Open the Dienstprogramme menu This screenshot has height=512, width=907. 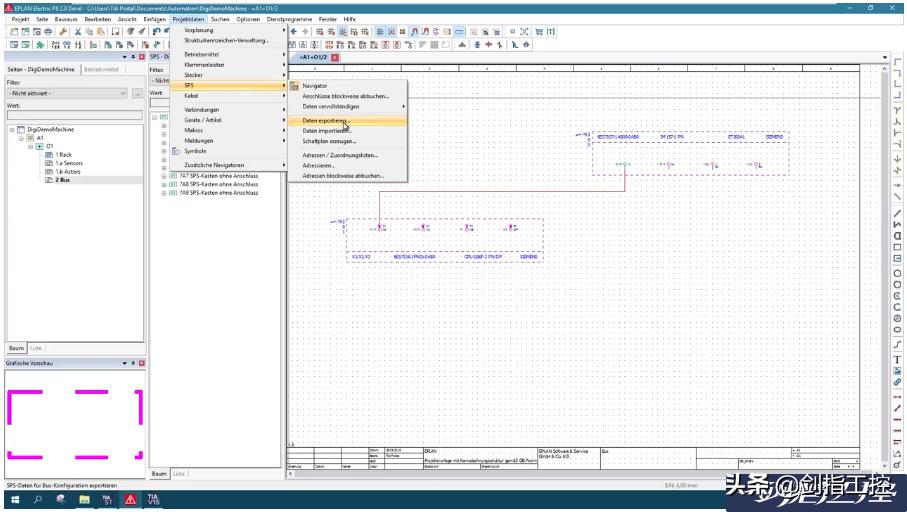(x=289, y=19)
